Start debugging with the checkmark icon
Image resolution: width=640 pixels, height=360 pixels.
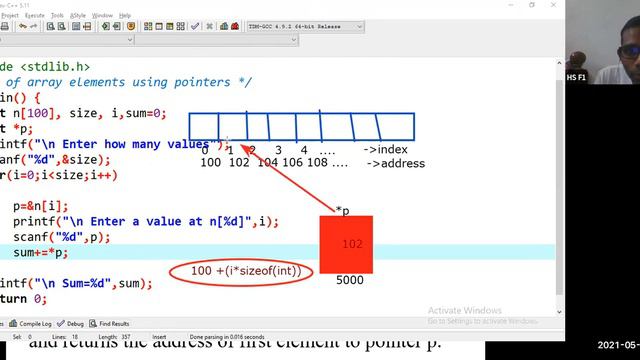click(195, 27)
